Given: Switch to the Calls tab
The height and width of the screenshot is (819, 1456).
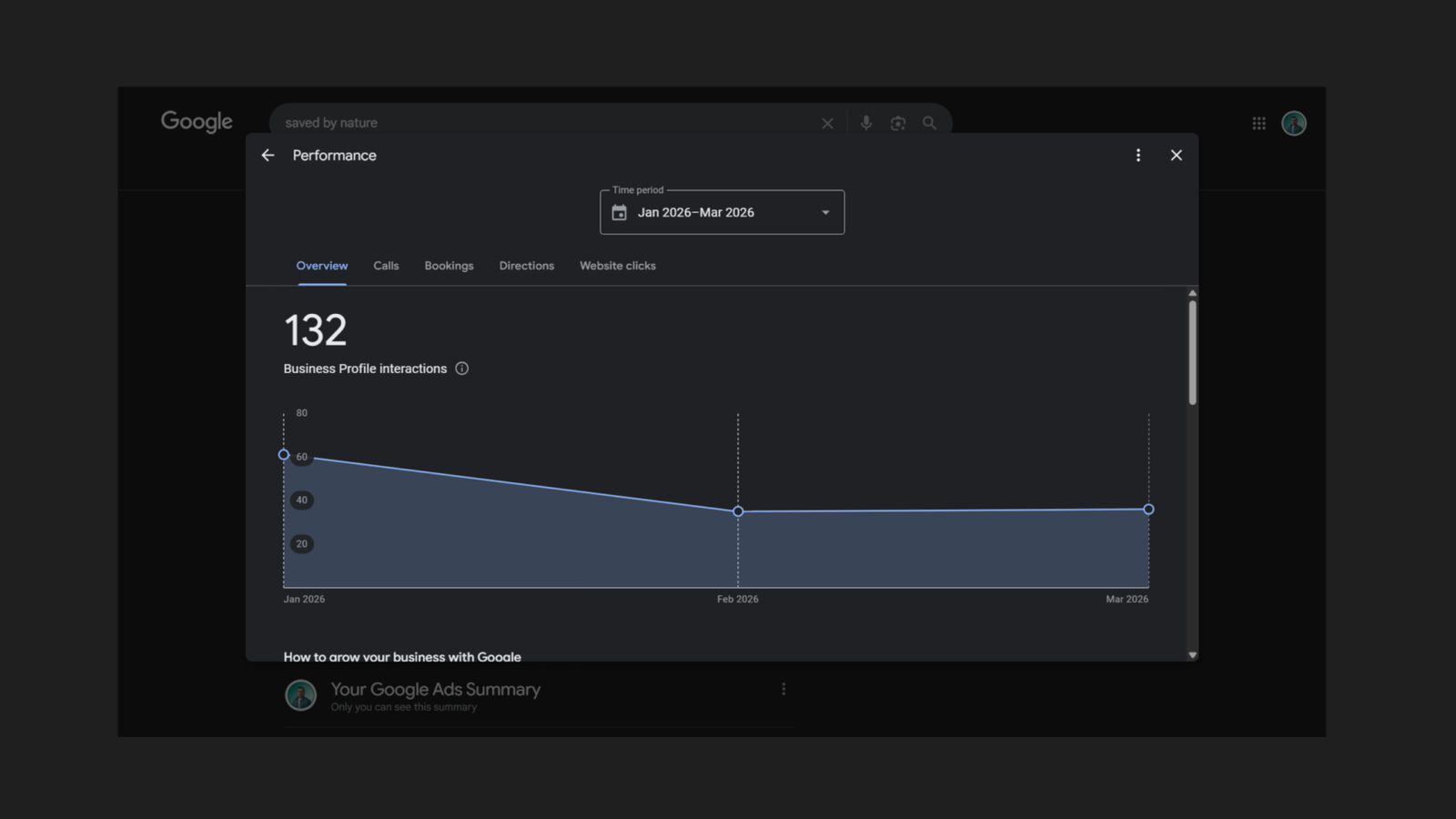Looking at the screenshot, I should [386, 266].
